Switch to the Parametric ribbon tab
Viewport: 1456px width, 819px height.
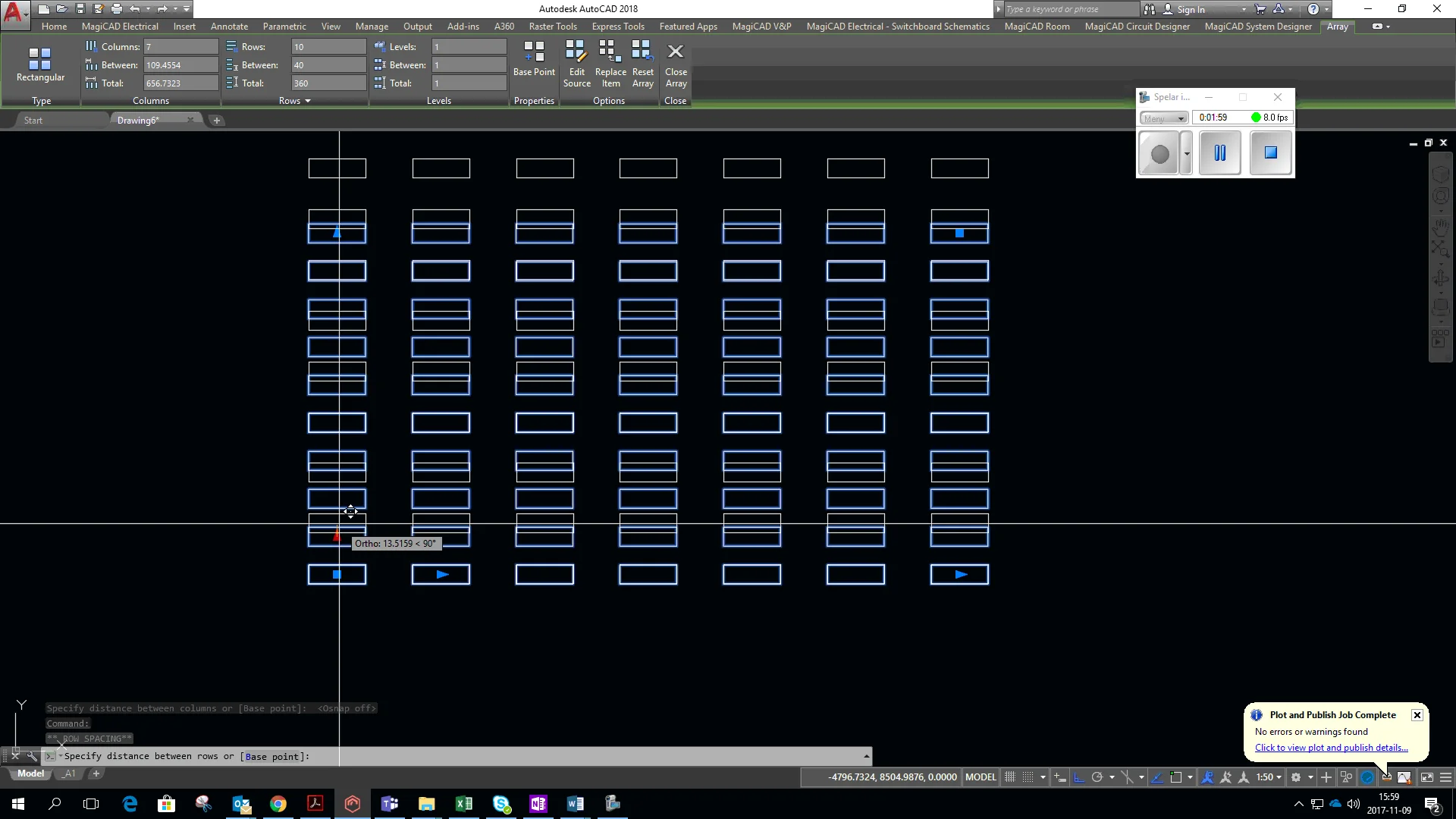coord(284,26)
